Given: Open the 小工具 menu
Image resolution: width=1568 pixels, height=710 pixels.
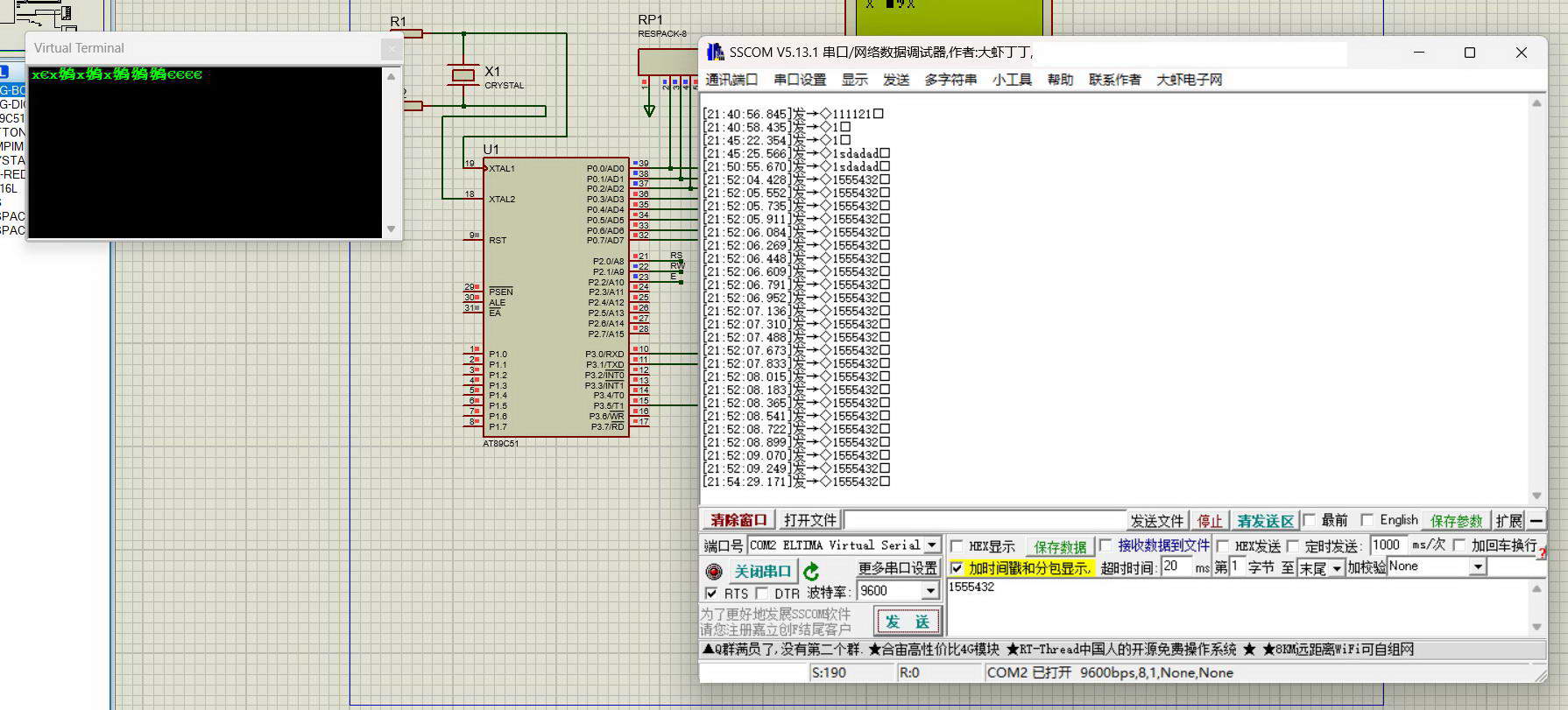Looking at the screenshot, I should click(1012, 80).
